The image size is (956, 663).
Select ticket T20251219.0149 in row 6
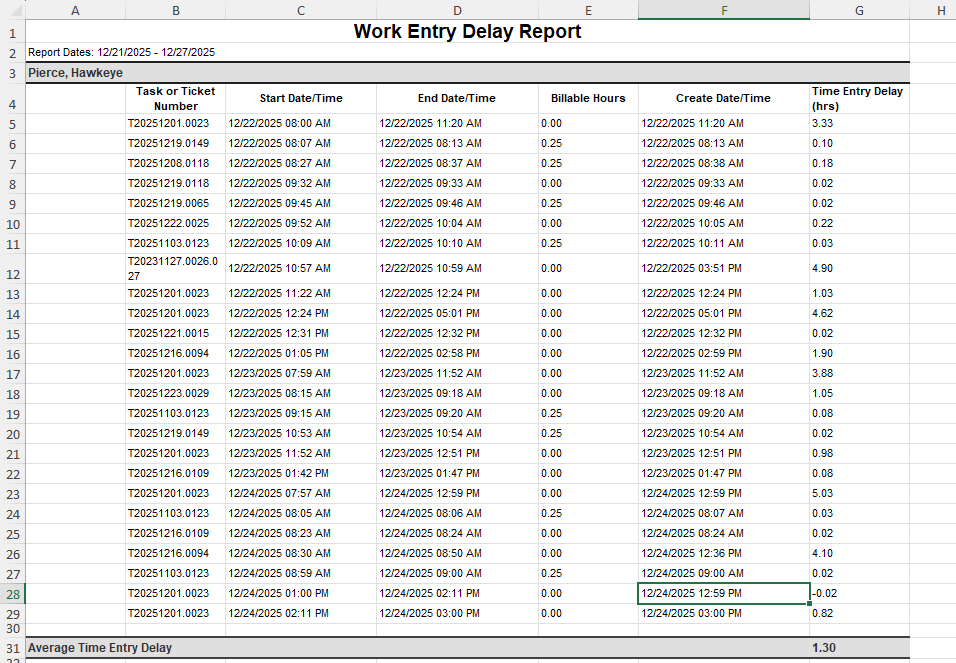[175, 143]
